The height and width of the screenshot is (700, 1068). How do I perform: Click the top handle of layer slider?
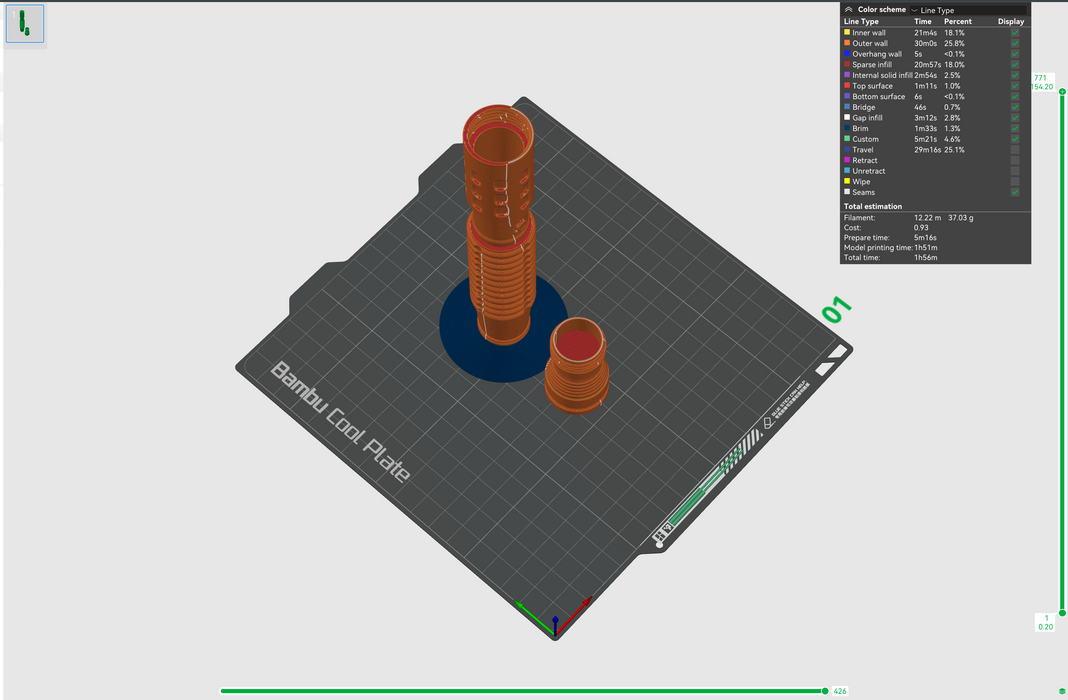pos(1062,91)
